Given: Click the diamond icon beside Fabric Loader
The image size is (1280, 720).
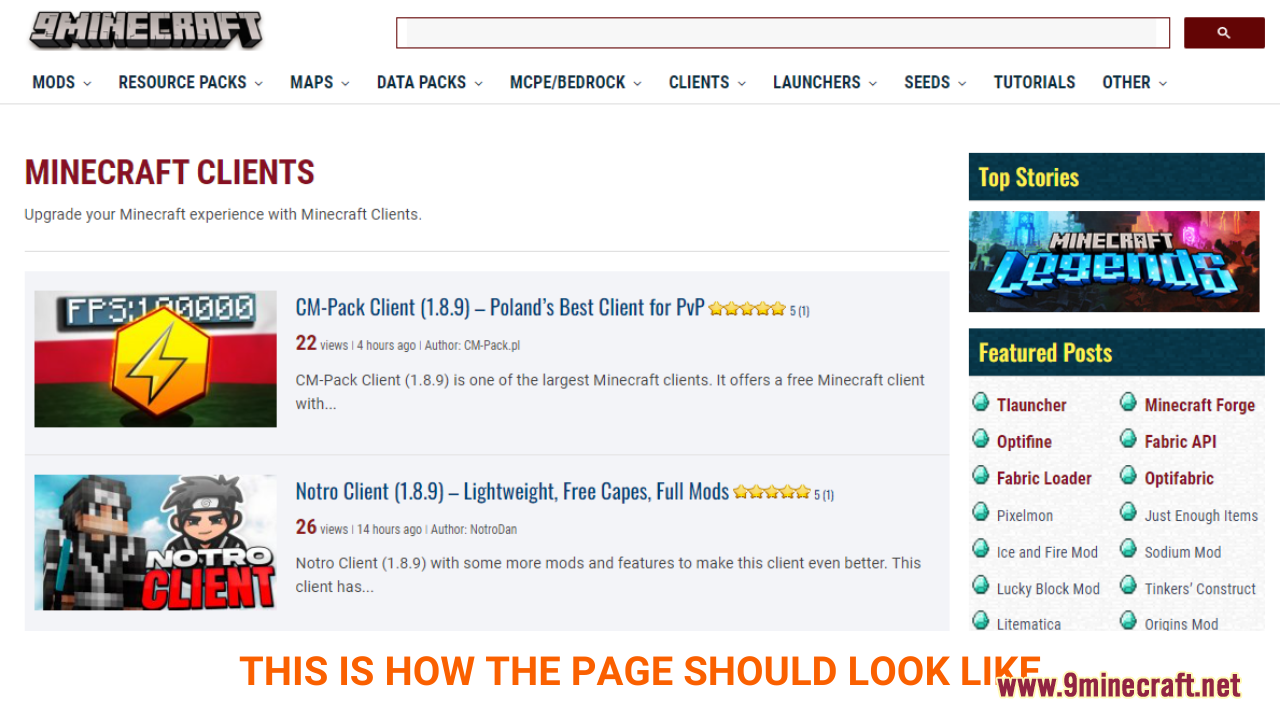Looking at the screenshot, I should [981, 475].
